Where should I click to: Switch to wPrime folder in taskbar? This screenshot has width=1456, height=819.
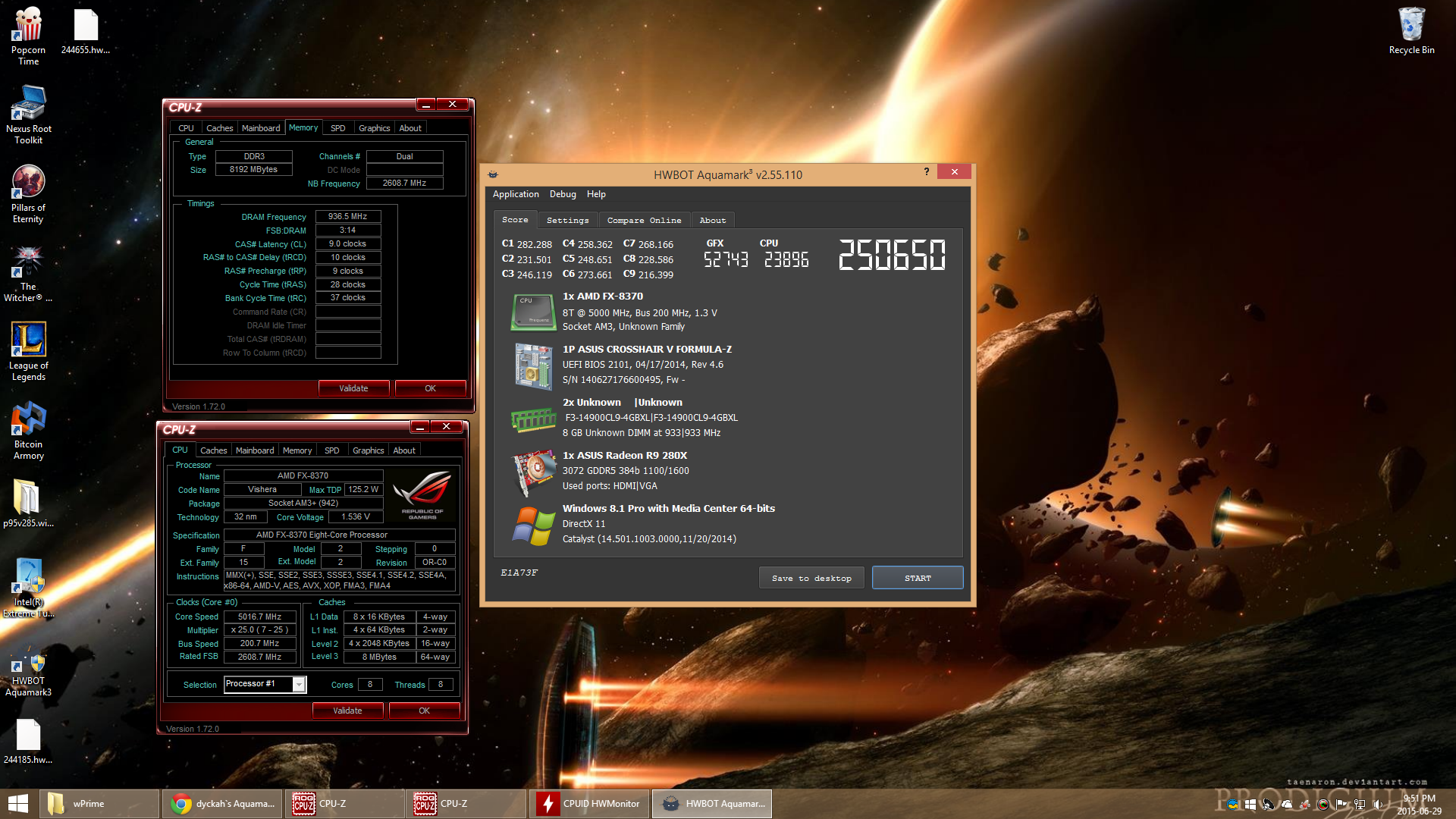tap(101, 804)
